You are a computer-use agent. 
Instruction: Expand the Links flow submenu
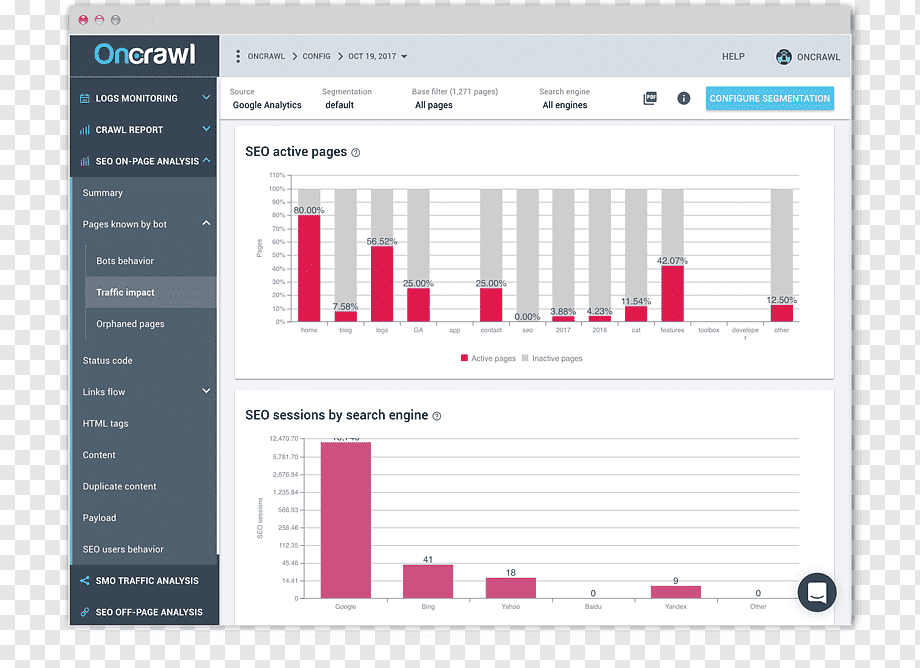click(x=144, y=392)
